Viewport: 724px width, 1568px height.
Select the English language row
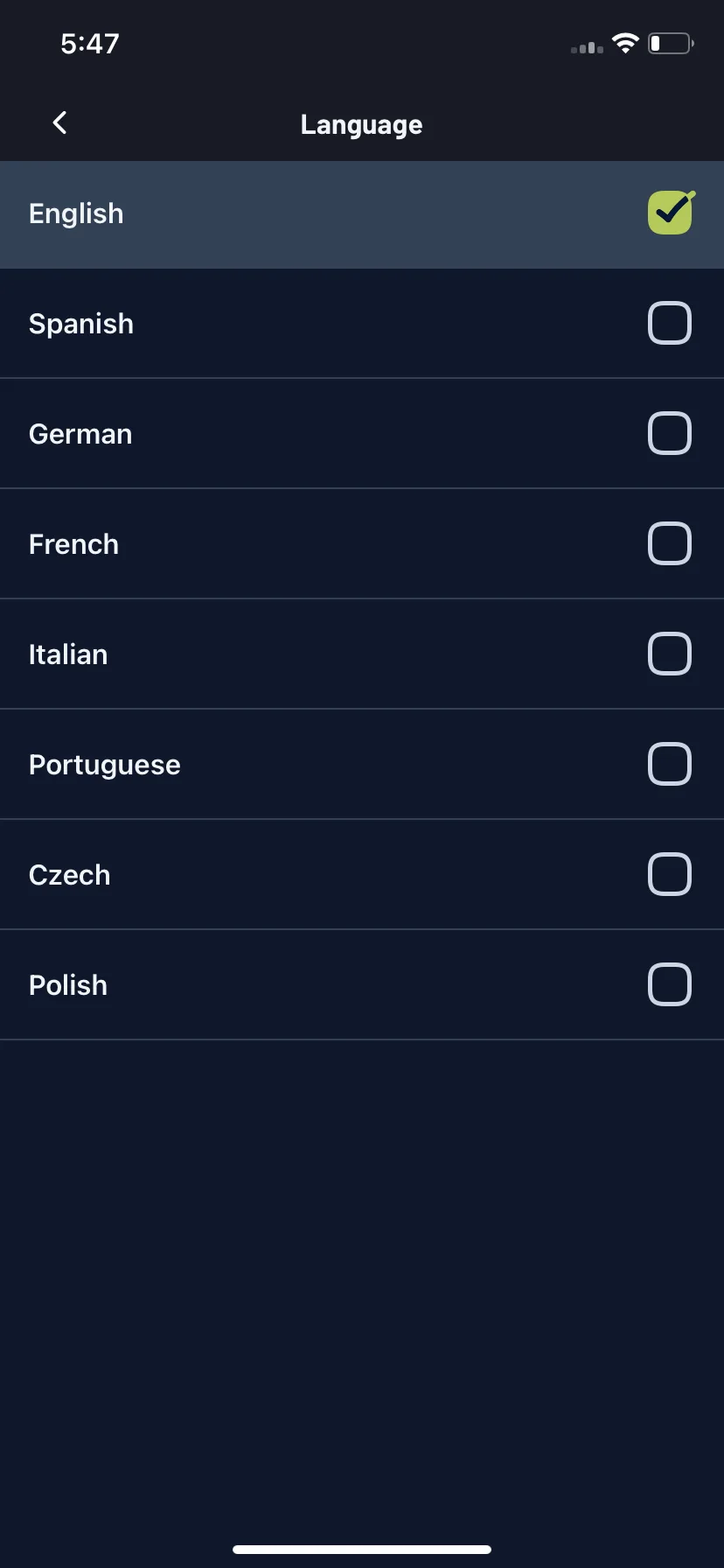click(x=362, y=214)
